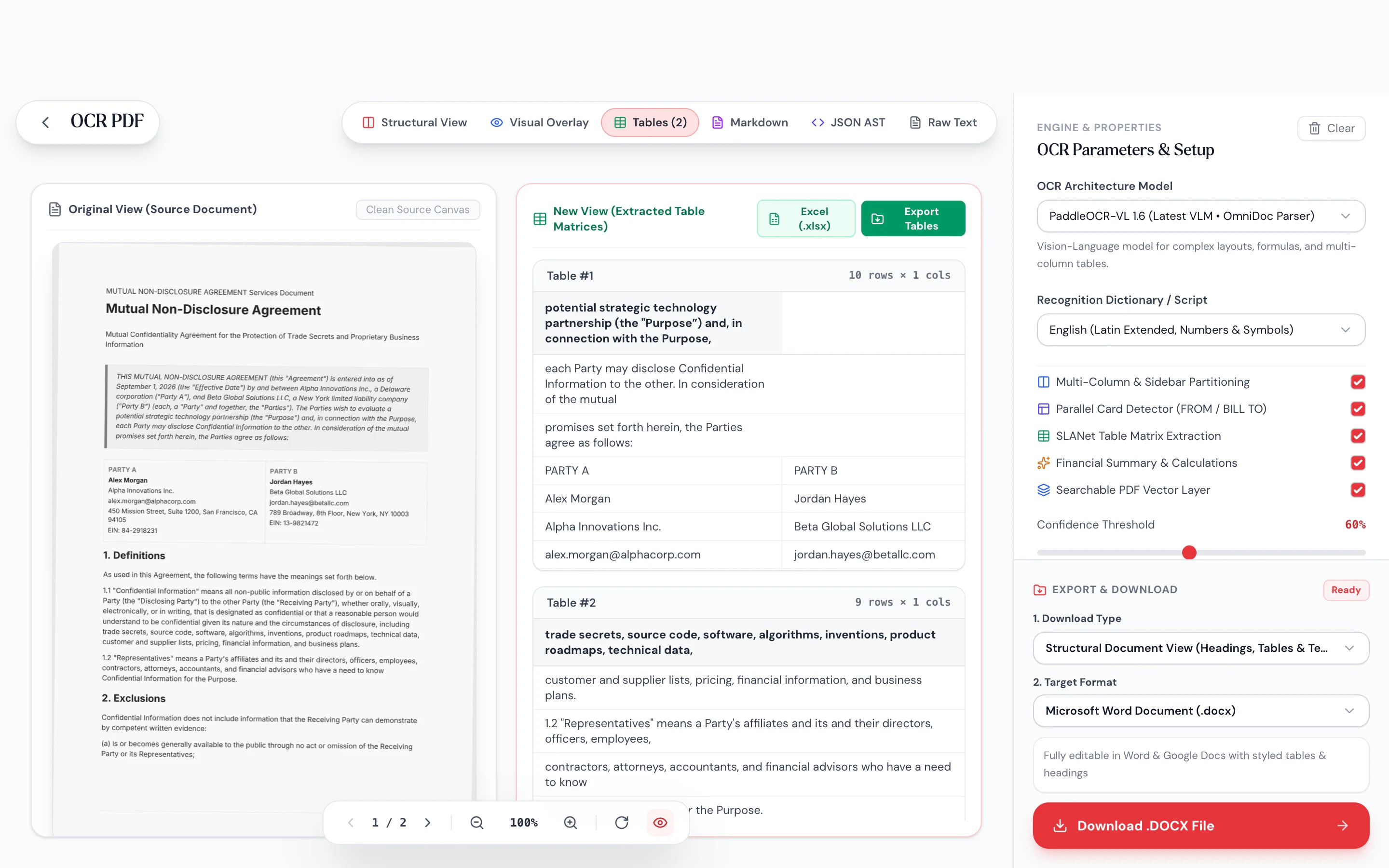Viewport: 1389px width, 868px height.
Task: Open the Recognition Dictionary / Script dropdown
Action: pyautogui.click(x=1201, y=329)
